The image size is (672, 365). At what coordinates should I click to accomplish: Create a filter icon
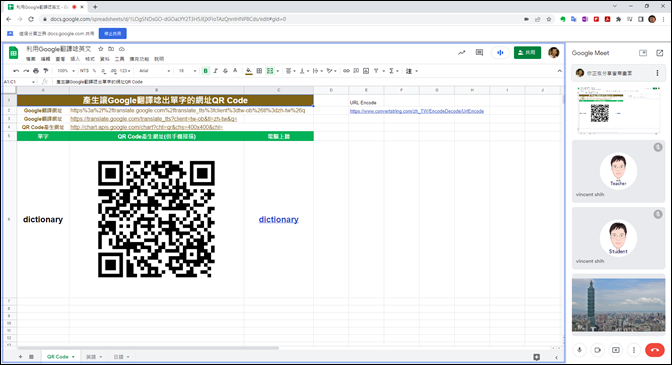(x=376, y=71)
